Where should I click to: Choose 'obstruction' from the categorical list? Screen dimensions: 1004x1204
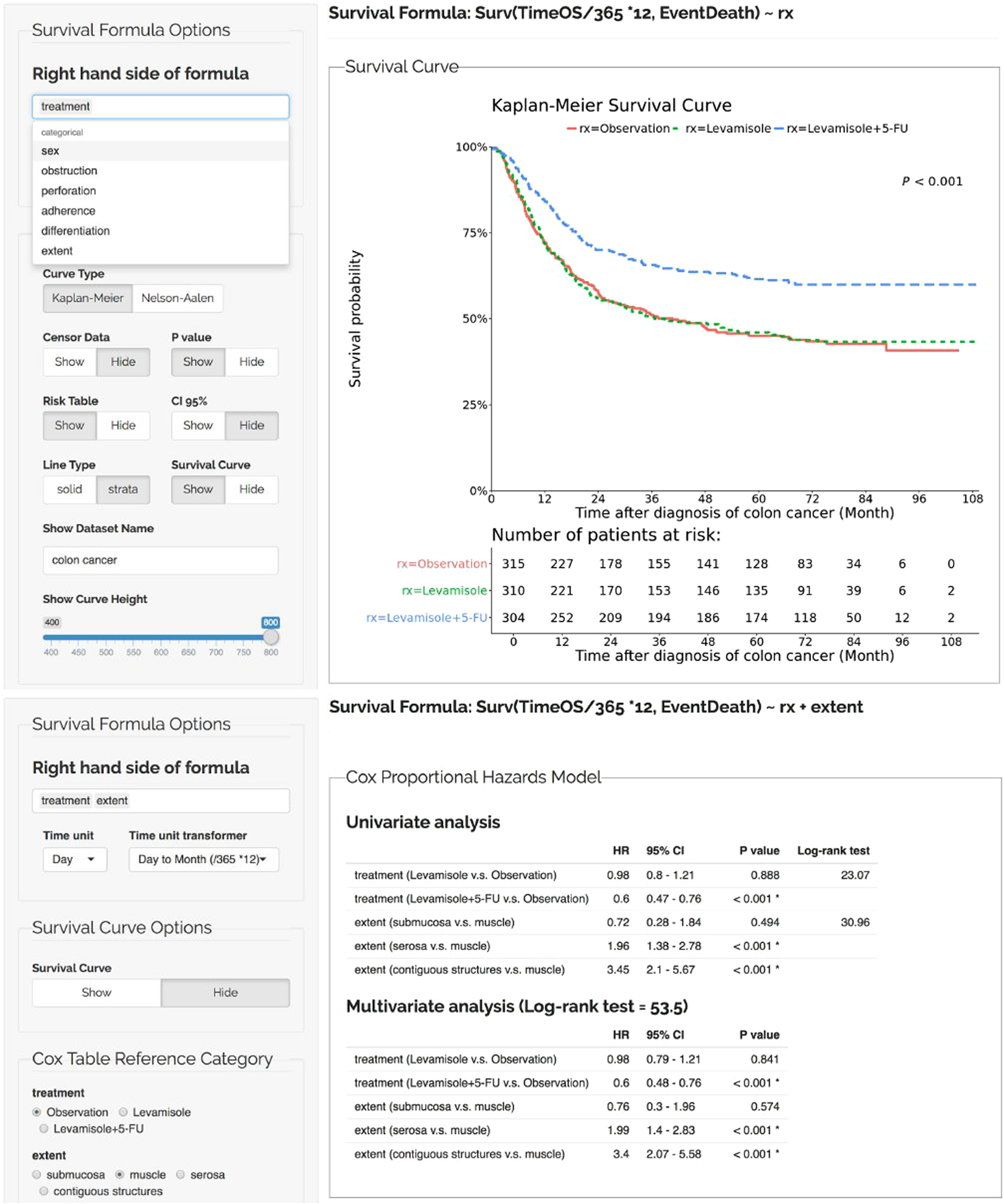click(69, 171)
